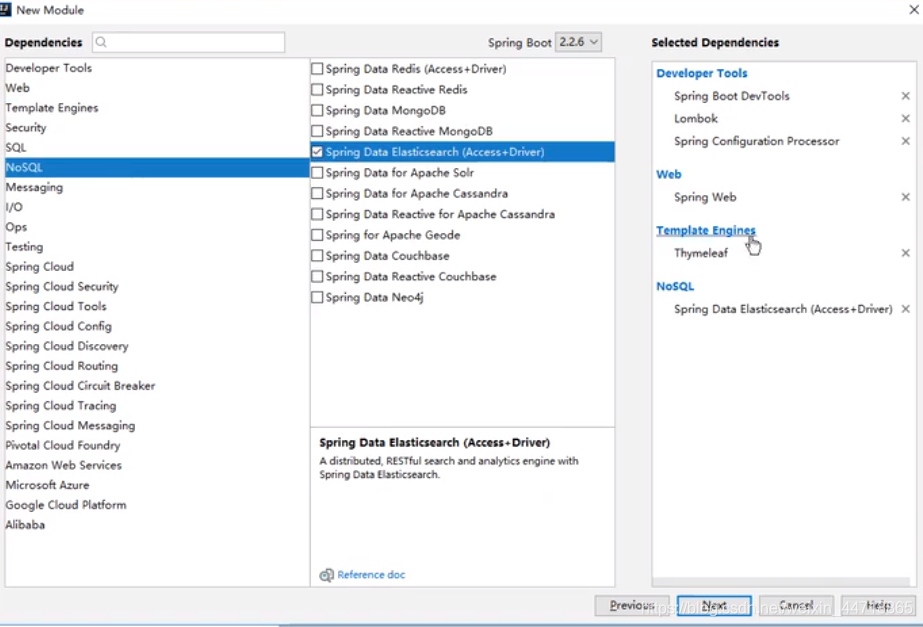Choose Pivotal Cloud Foundry category
Screen dimensions: 923x627
point(157,446)
